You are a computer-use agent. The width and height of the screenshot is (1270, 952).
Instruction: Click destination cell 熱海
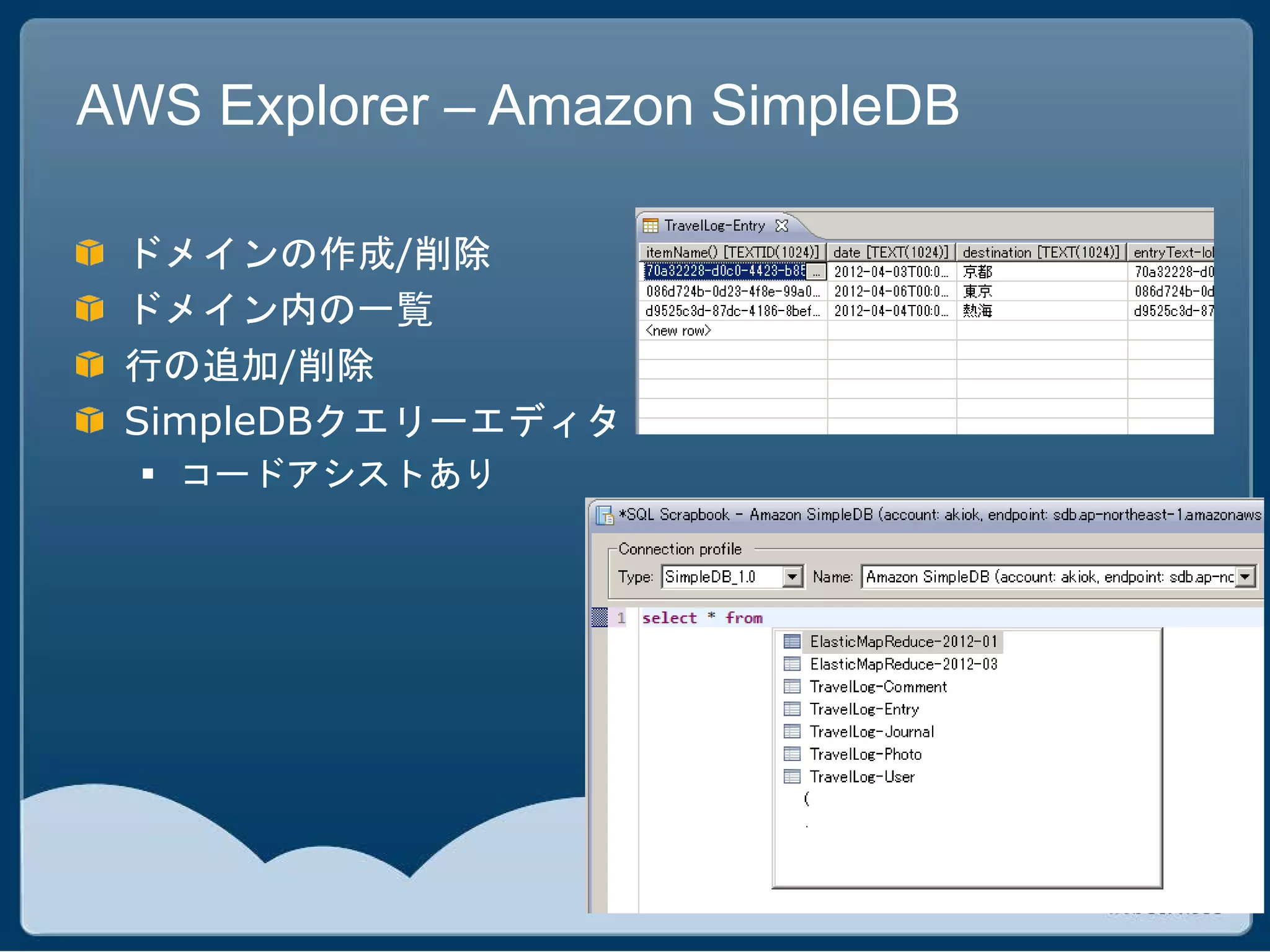click(x=1041, y=311)
